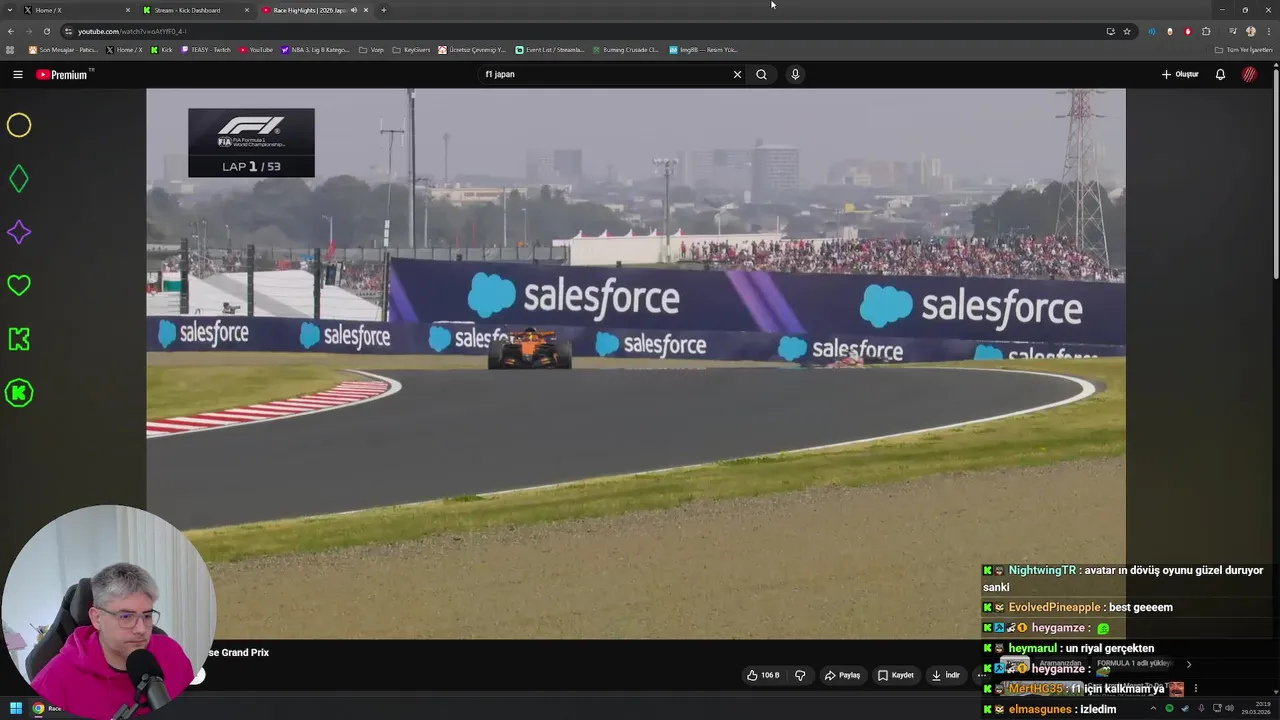The height and width of the screenshot is (720, 1280).
Task: Open Spotify tray icon
Action: (x=1169, y=708)
